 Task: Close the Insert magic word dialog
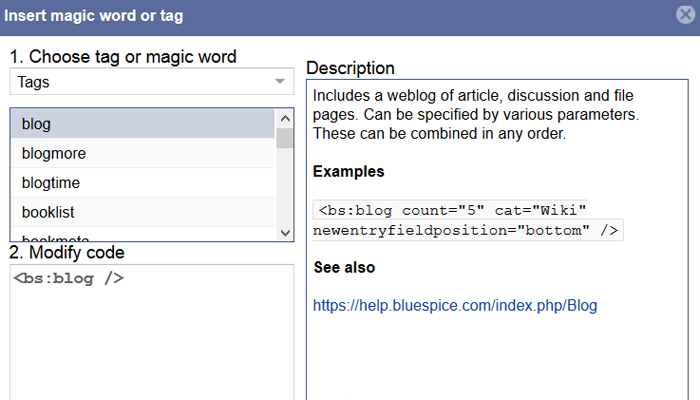[x=684, y=16]
